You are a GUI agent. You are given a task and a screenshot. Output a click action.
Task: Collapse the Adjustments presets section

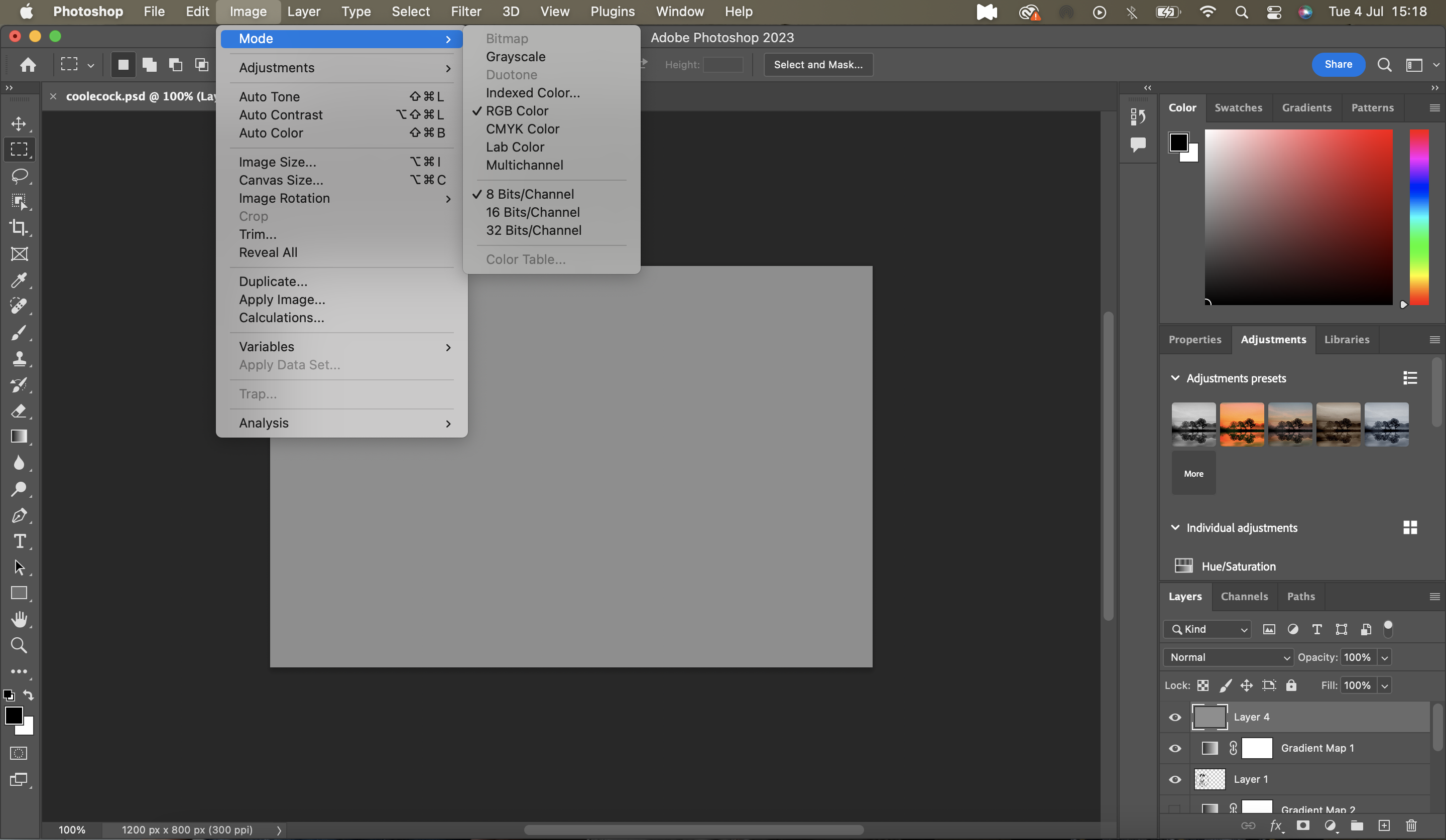pyautogui.click(x=1174, y=377)
